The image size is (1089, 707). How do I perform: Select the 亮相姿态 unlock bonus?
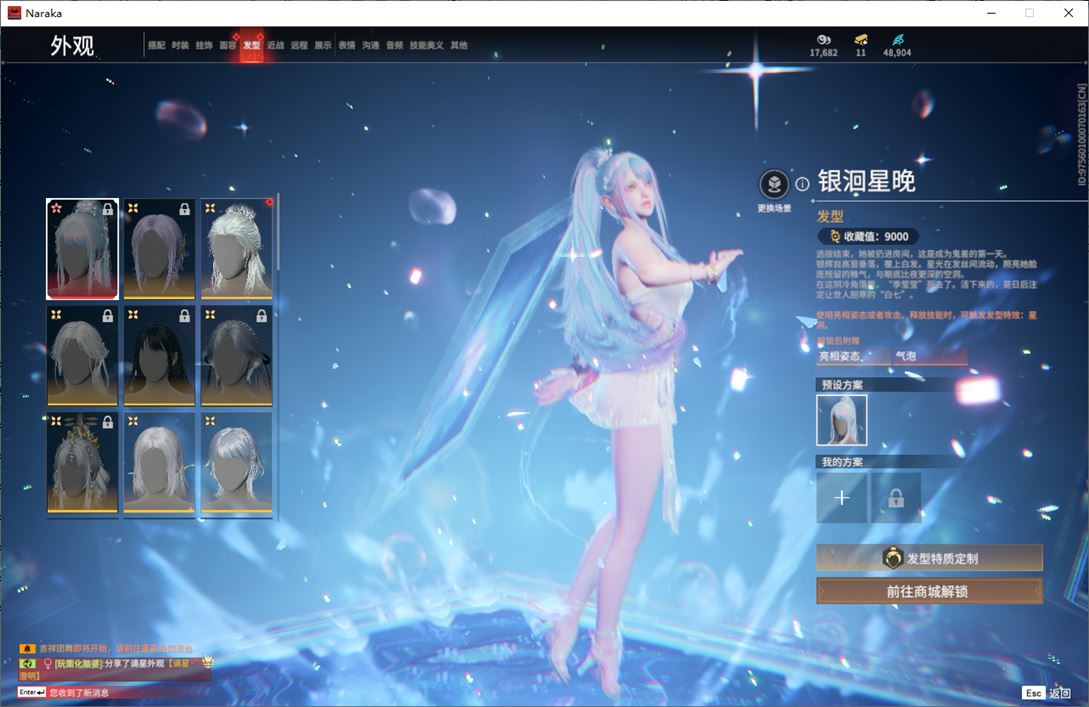pos(854,356)
